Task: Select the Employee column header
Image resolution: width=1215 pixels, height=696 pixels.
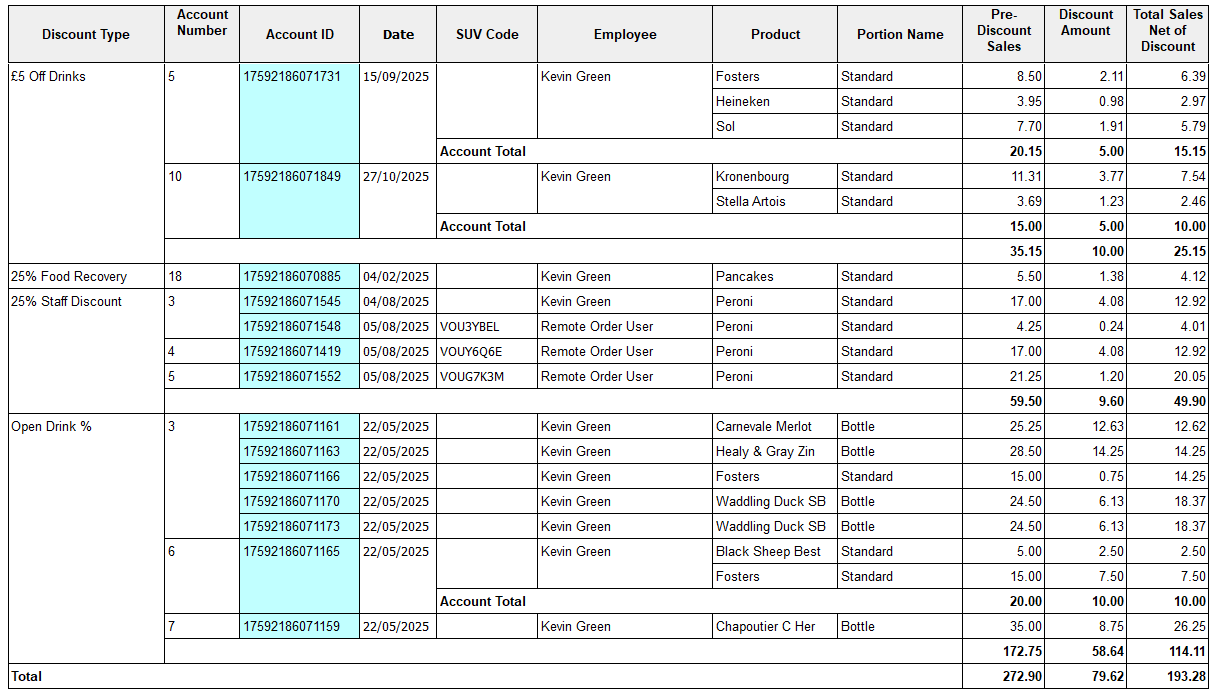Action: [x=625, y=35]
